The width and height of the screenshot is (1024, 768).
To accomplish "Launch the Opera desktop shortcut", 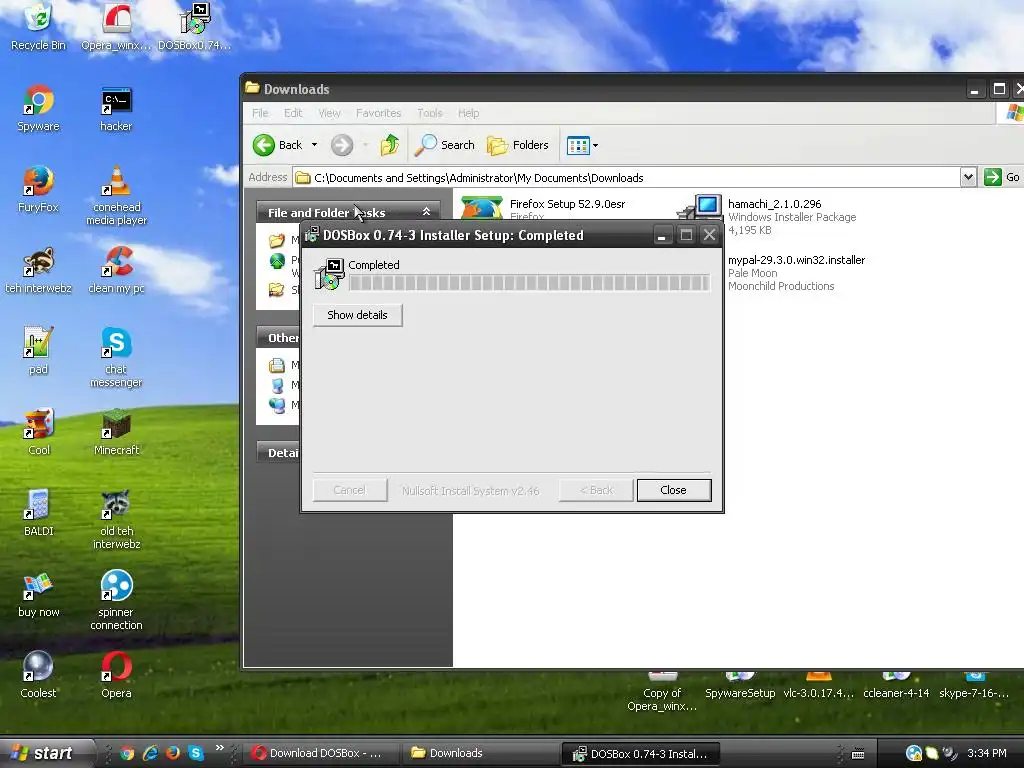I will pos(116,675).
